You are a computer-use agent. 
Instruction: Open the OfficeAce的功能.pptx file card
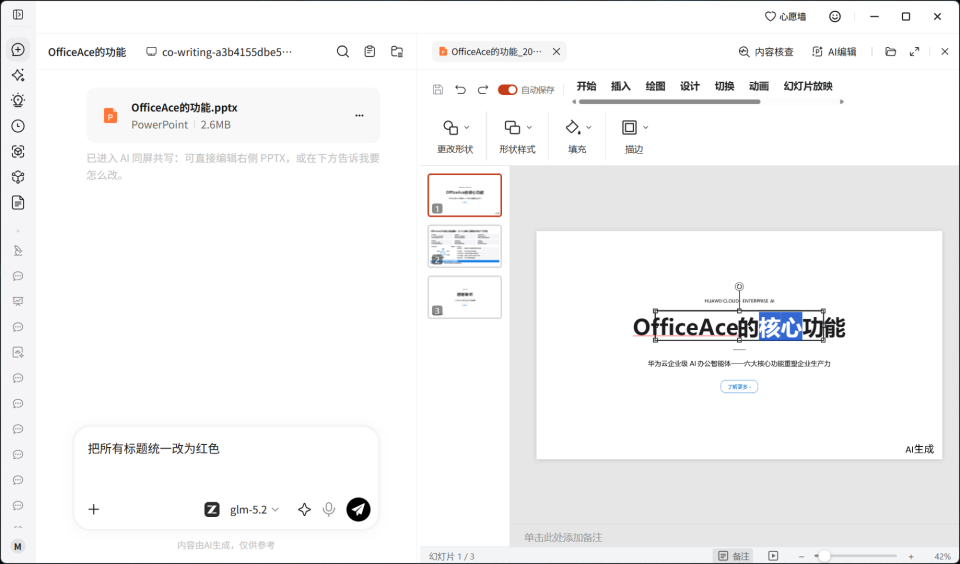pos(233,115)
